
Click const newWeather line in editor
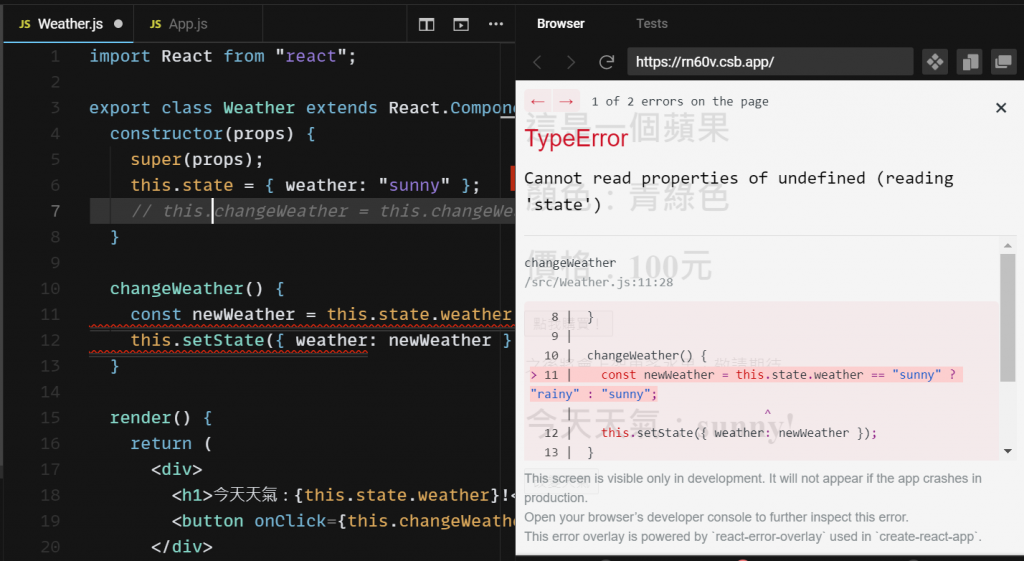pyautogui.click(x=321, y=314)
